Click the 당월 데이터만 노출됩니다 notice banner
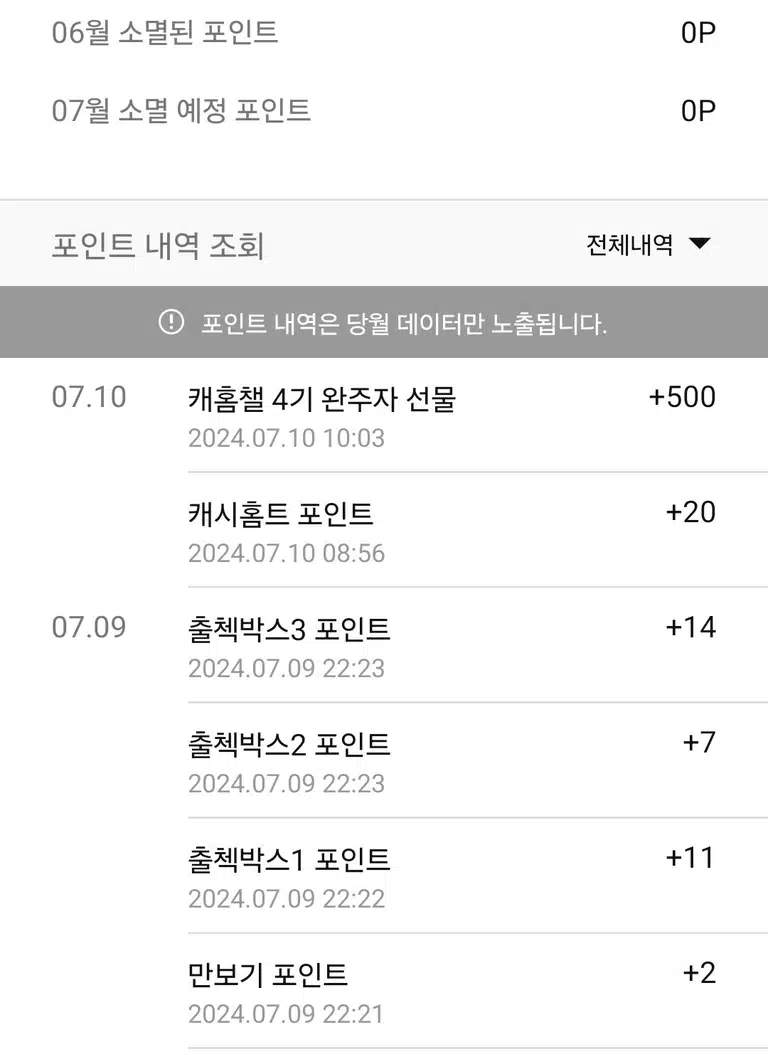 [x=384, y=322]
